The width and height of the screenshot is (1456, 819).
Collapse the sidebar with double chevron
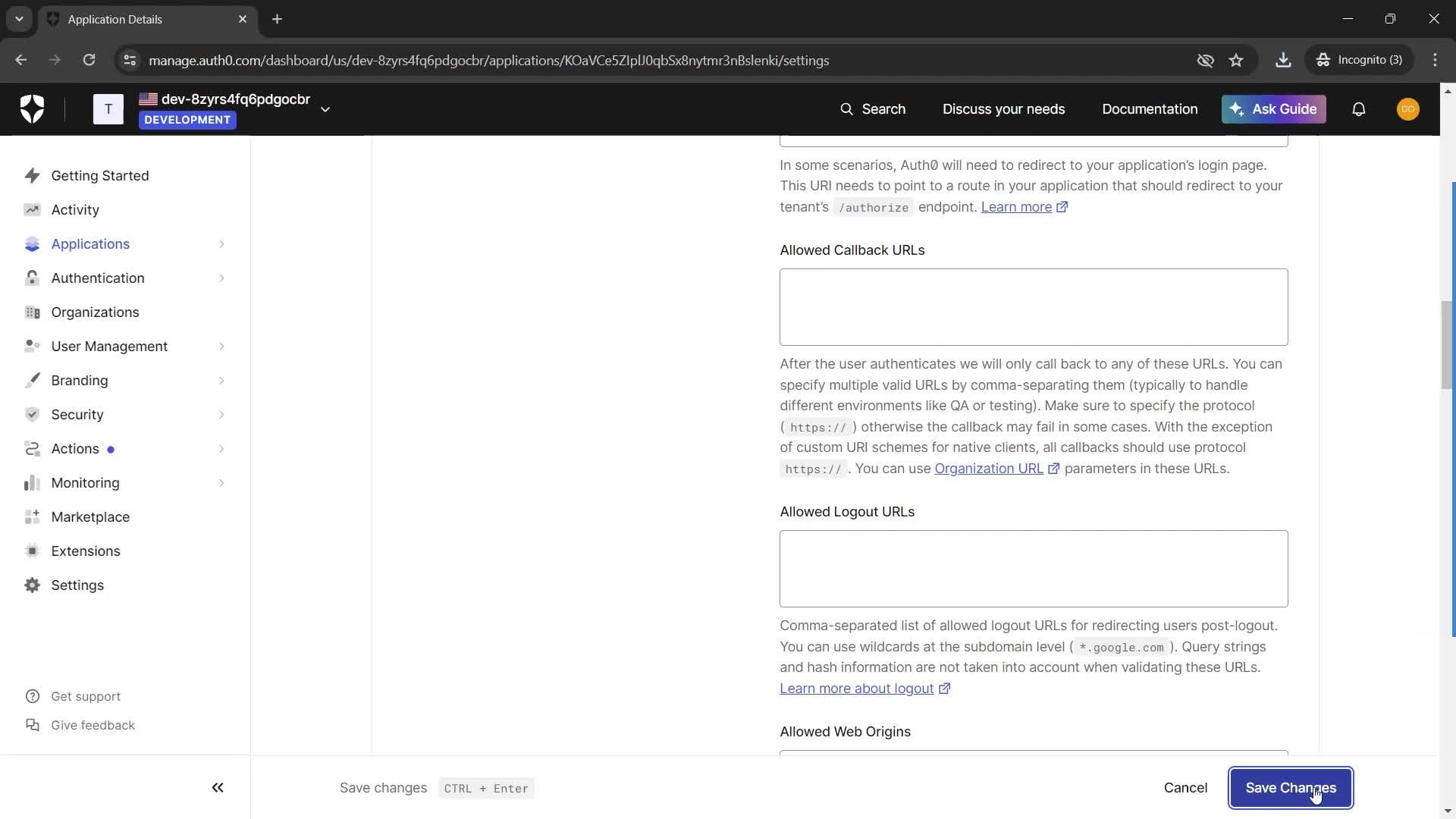coord(218,788)
